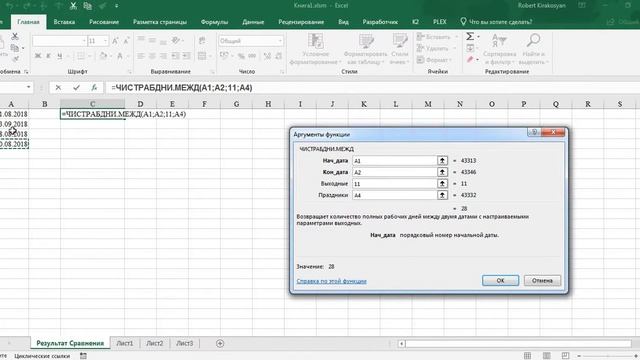Click the Кон_дата argument input field
The image size is (640, 360).
(395, 172)
